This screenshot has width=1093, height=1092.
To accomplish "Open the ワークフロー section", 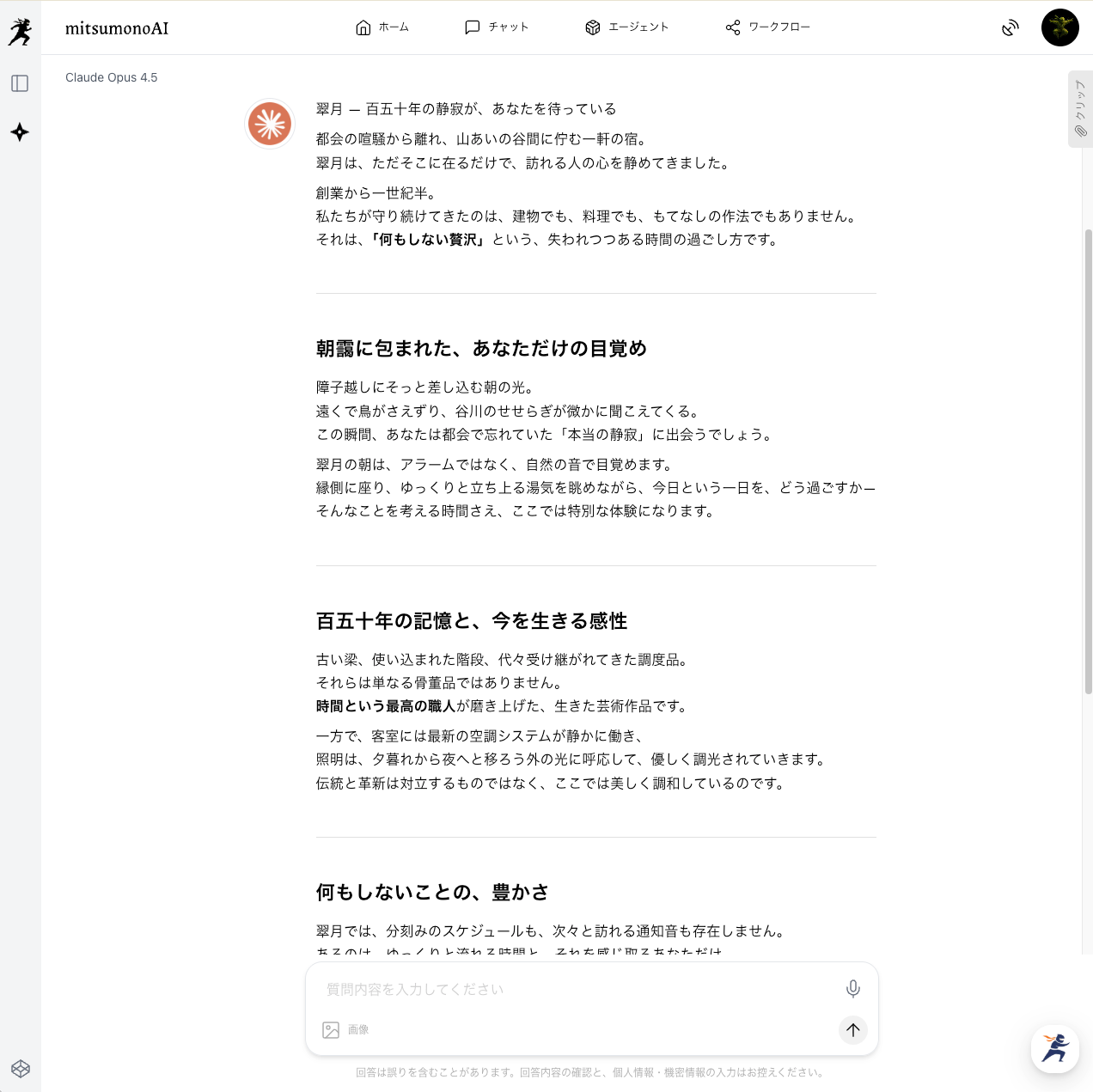I will [x=768, y=27].
